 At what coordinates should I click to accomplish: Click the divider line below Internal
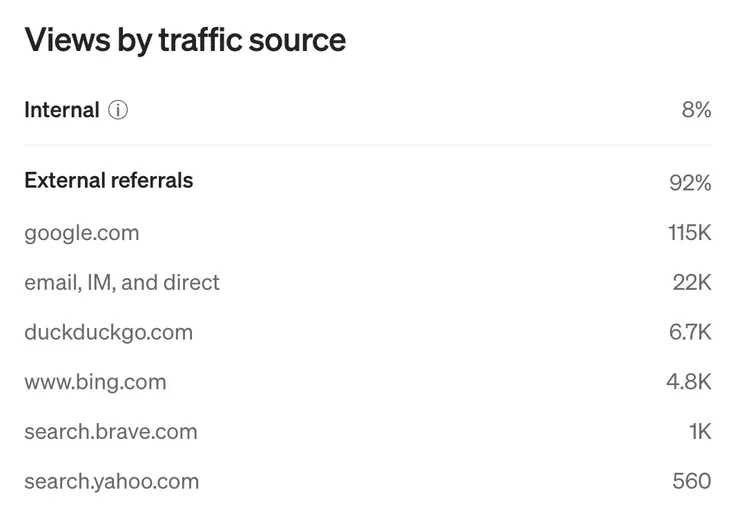[x=368, y=146]
